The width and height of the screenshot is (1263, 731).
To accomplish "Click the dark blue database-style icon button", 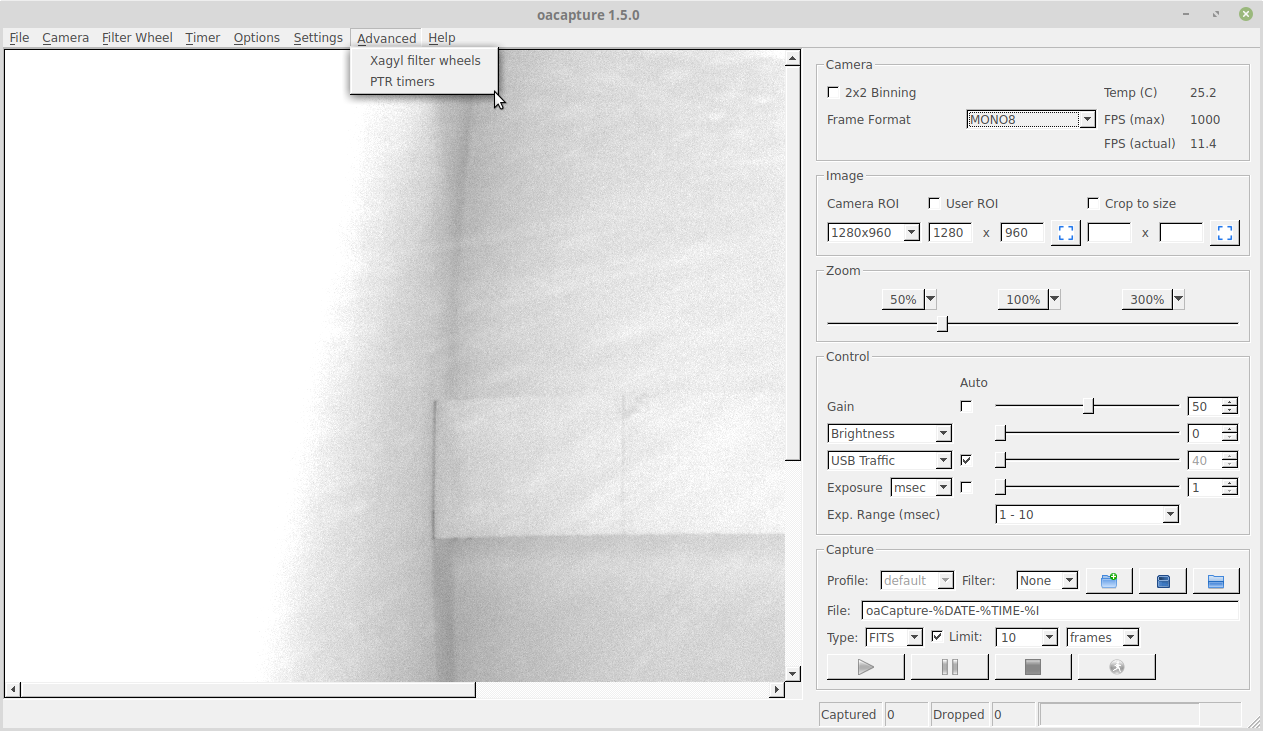I will (x=1162, y=581).
